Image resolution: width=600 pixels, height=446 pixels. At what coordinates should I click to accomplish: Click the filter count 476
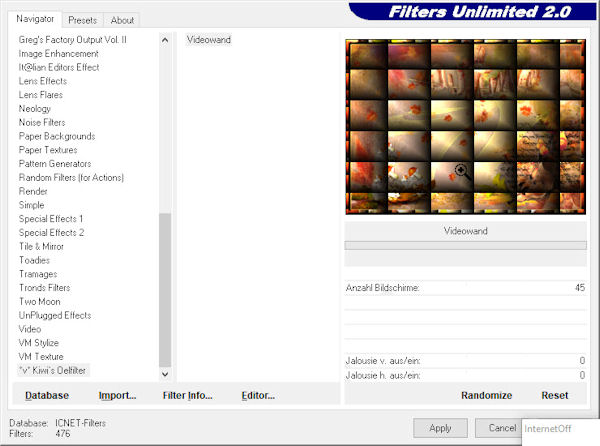(x=63, y=434)
